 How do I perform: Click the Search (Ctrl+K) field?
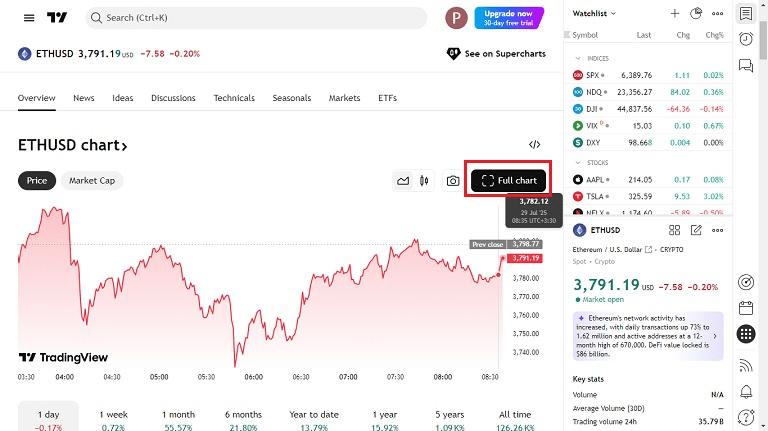[256, 18]
